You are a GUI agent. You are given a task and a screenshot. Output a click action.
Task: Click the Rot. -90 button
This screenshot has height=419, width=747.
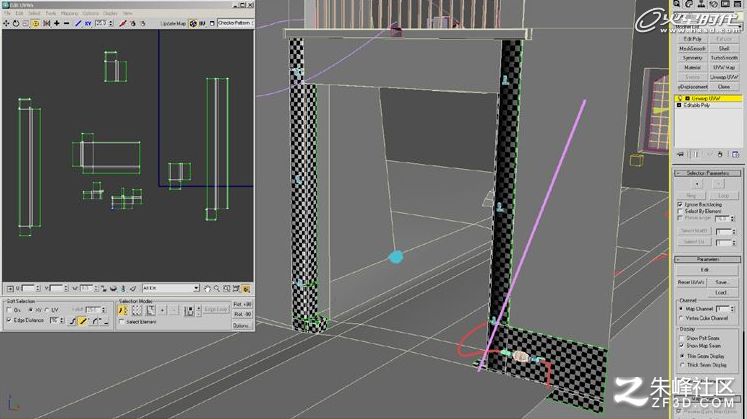(242, 314)
